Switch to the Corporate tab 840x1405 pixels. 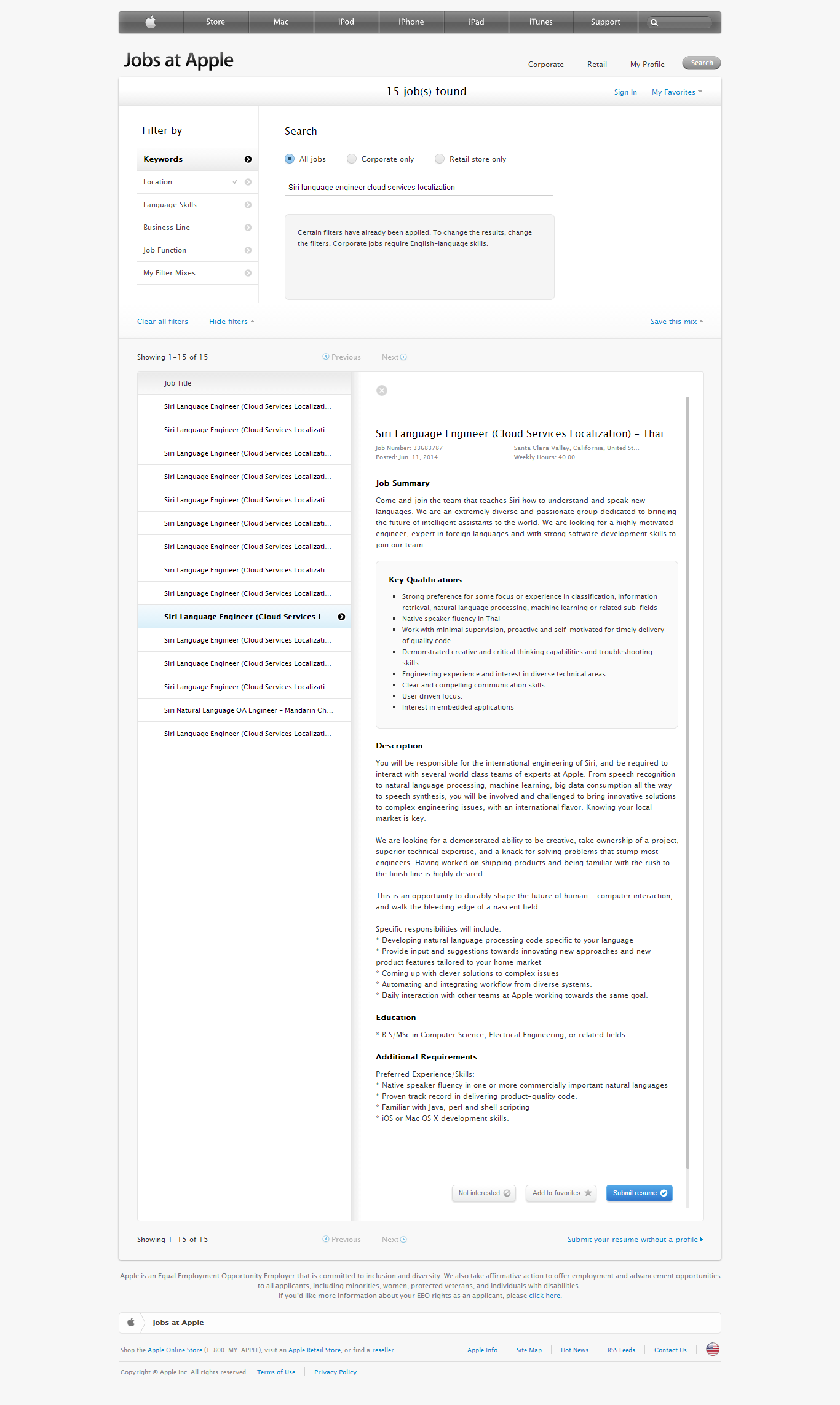tap(546, 65)
